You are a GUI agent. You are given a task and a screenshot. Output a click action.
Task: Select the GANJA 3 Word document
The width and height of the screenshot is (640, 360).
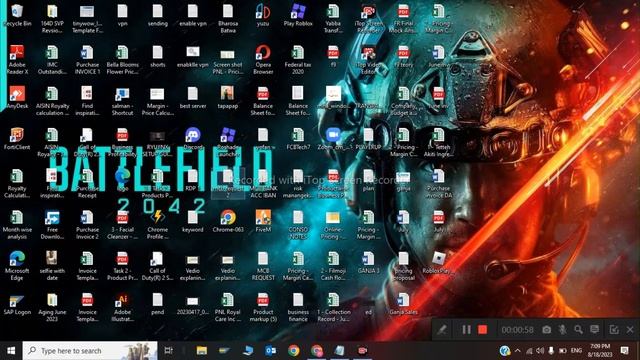[369, 262]
